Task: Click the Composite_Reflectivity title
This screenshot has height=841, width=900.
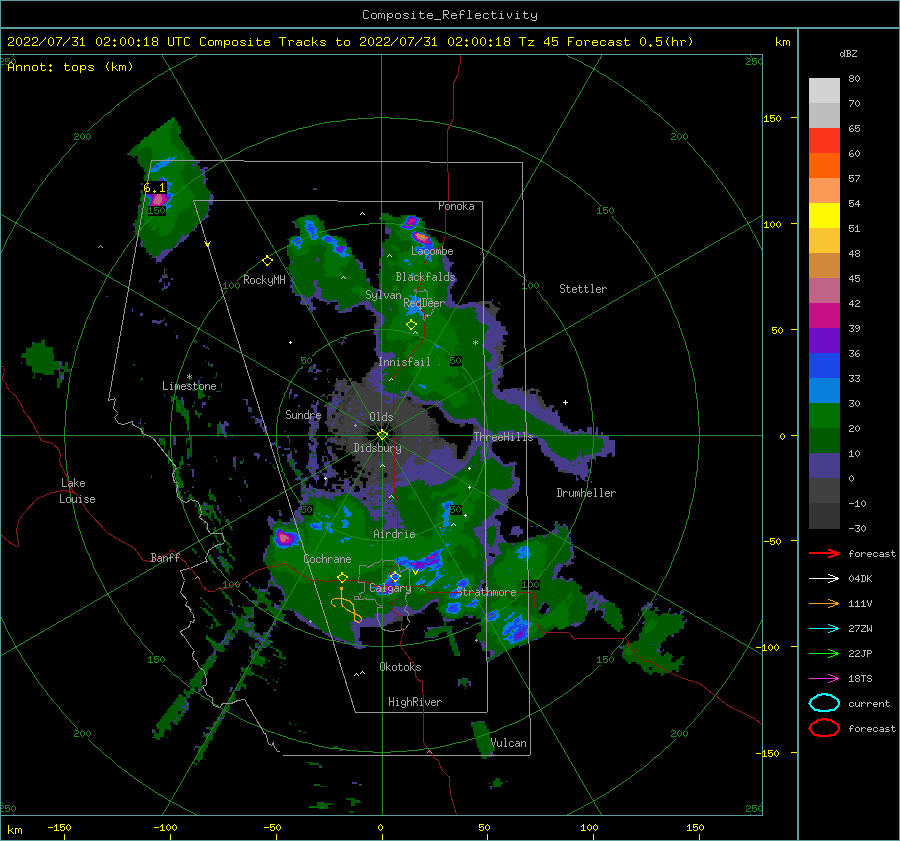Action: [x=450, y=15]
